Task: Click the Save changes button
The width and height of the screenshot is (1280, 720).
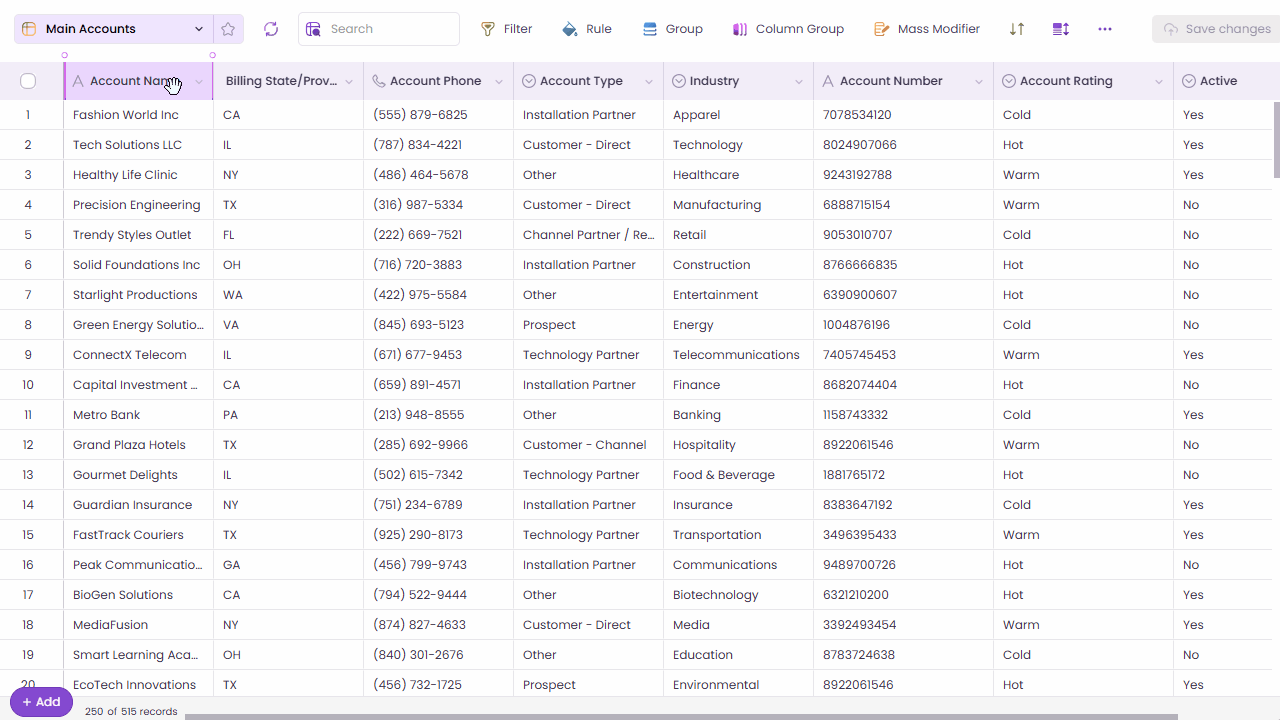Action: [x=1216, y=29]
